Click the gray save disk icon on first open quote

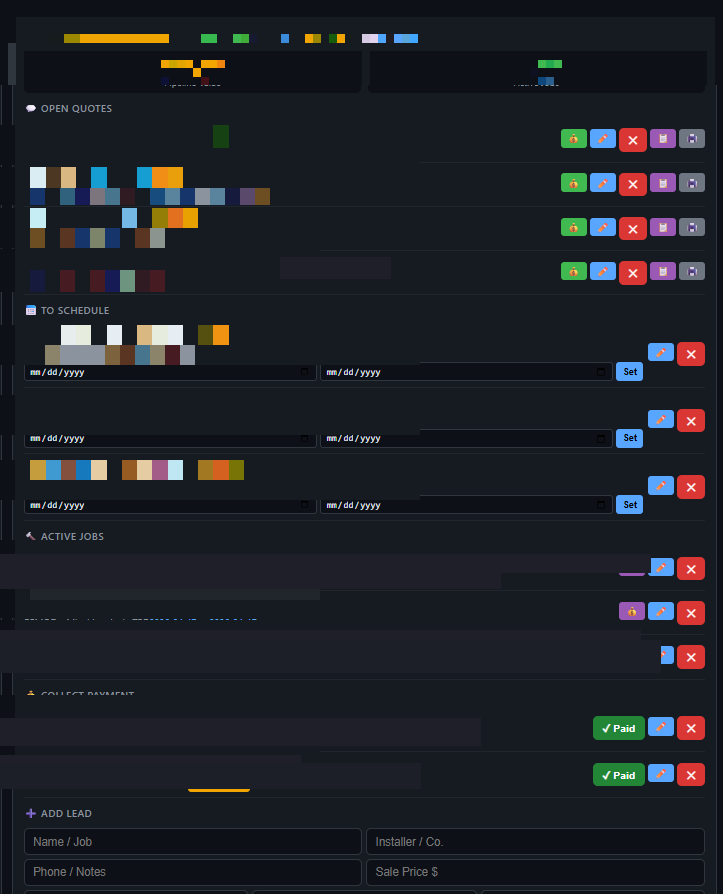(x=692, y=139)
